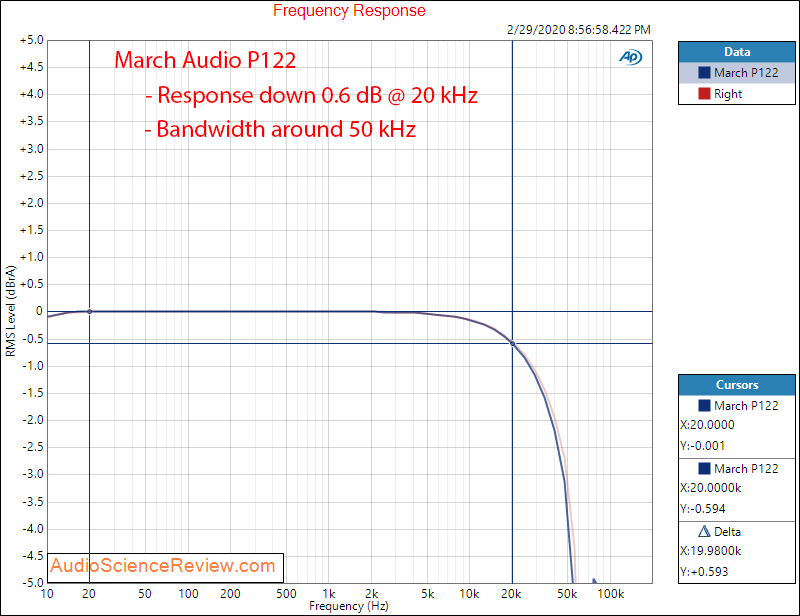The width and height of the screenshot is (800, 616).
Task: Click the 100k label on the frequency axis
Action: 611,594
